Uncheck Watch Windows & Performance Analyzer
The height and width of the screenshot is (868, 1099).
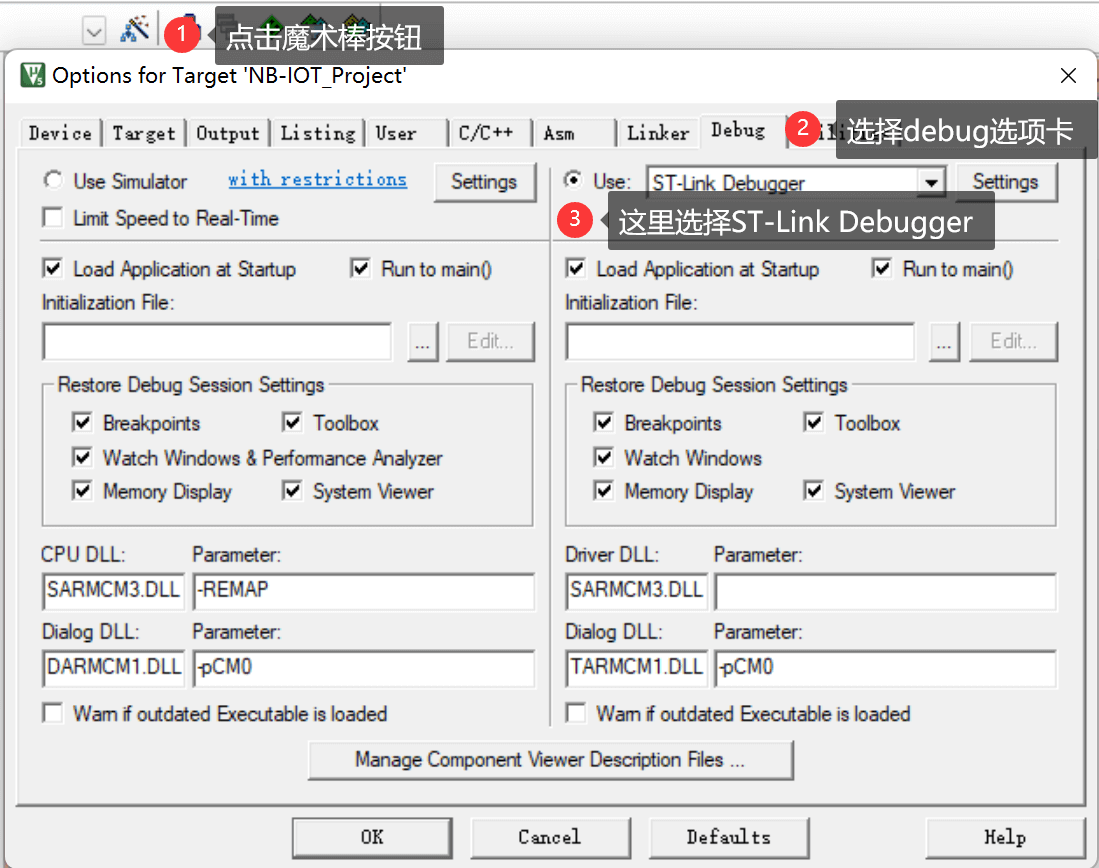click(83, 458)
